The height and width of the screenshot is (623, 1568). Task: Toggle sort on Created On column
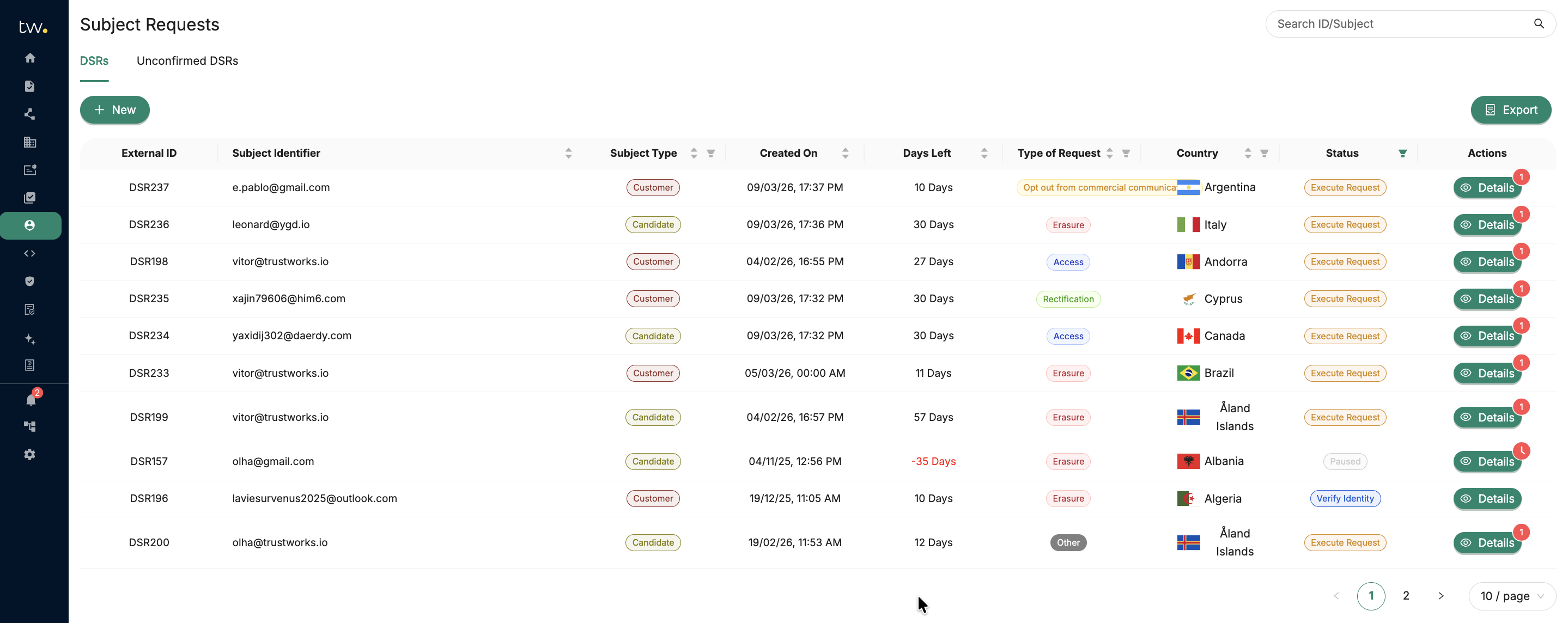tap(846, 154)
